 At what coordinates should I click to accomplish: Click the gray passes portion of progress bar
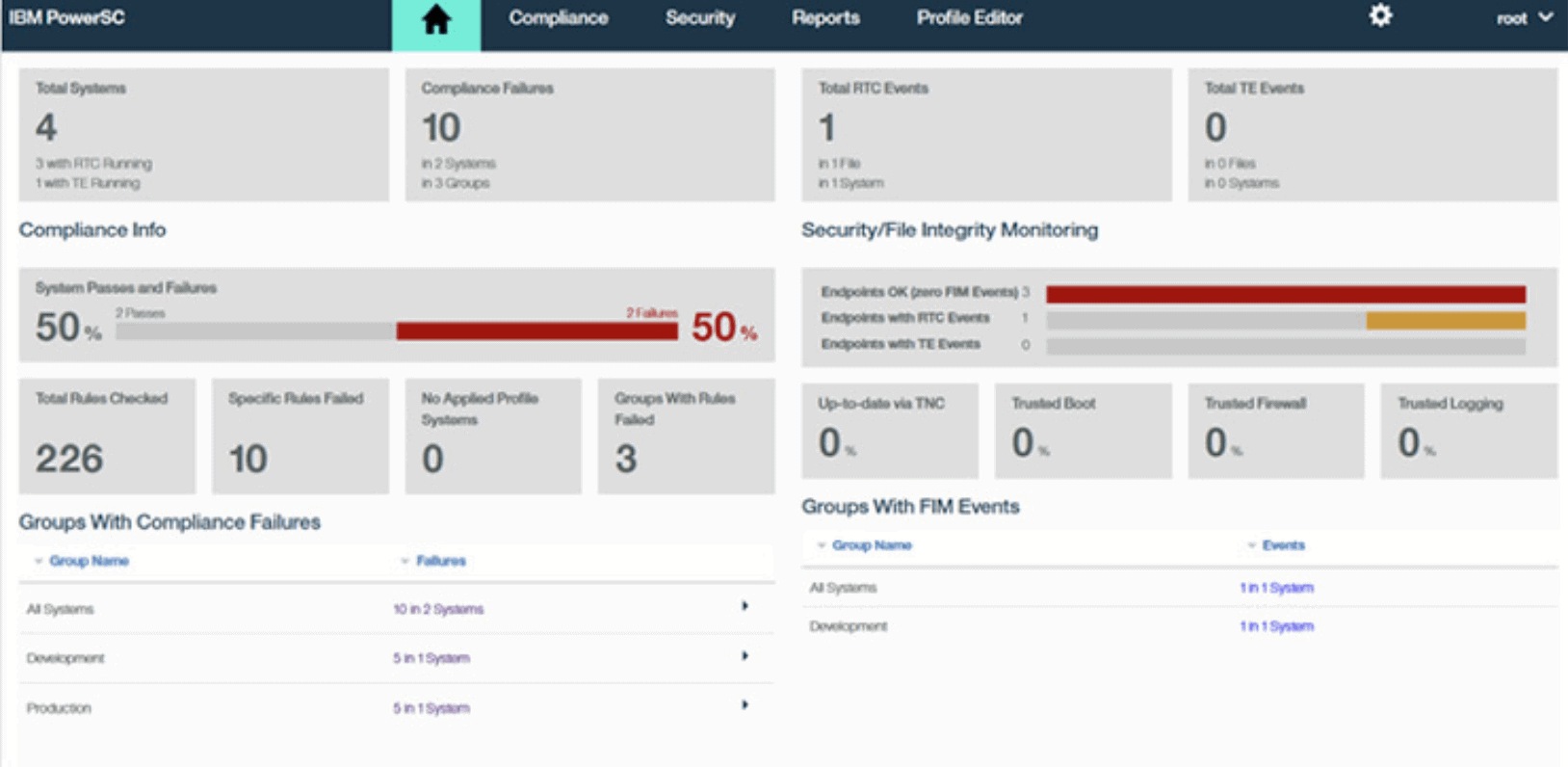click(x=256, y=331)
